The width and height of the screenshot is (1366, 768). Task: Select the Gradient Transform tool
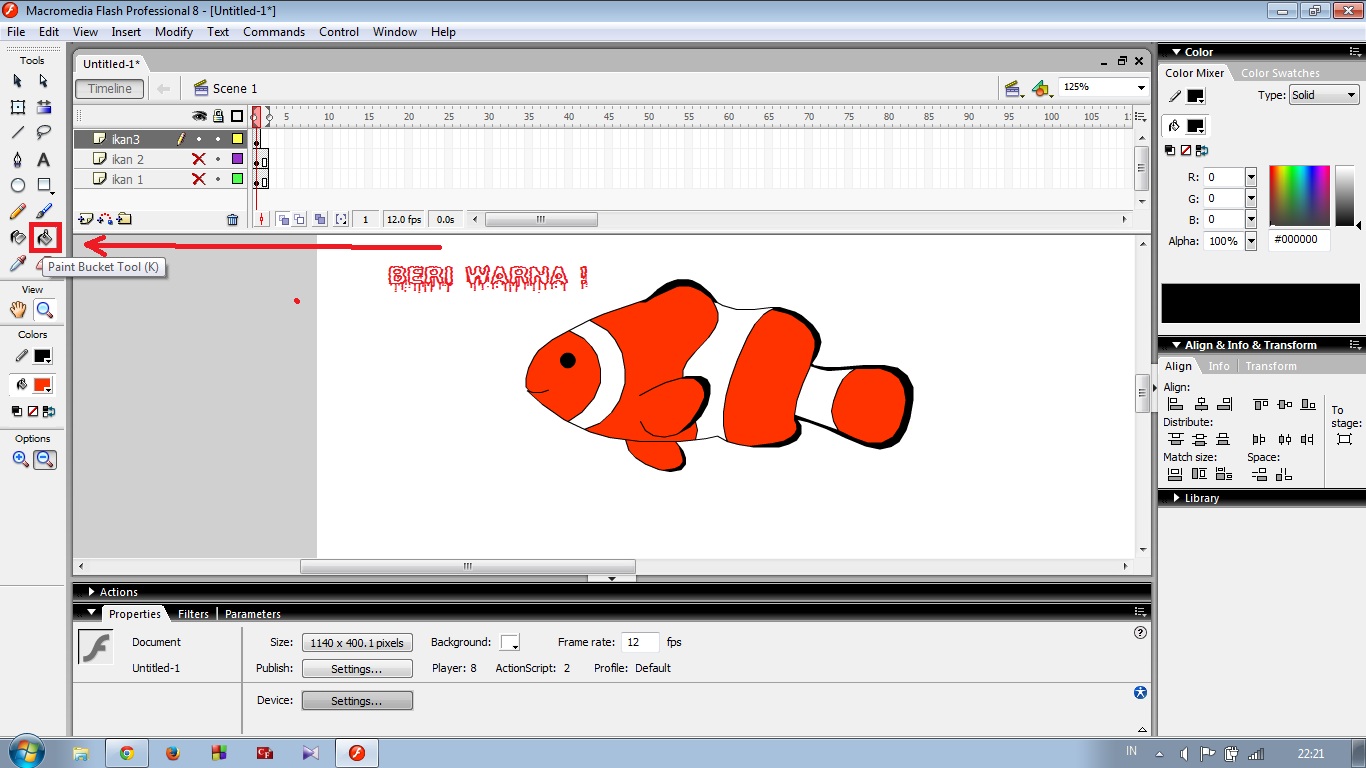pyautogui.click(x=44, y=106)
